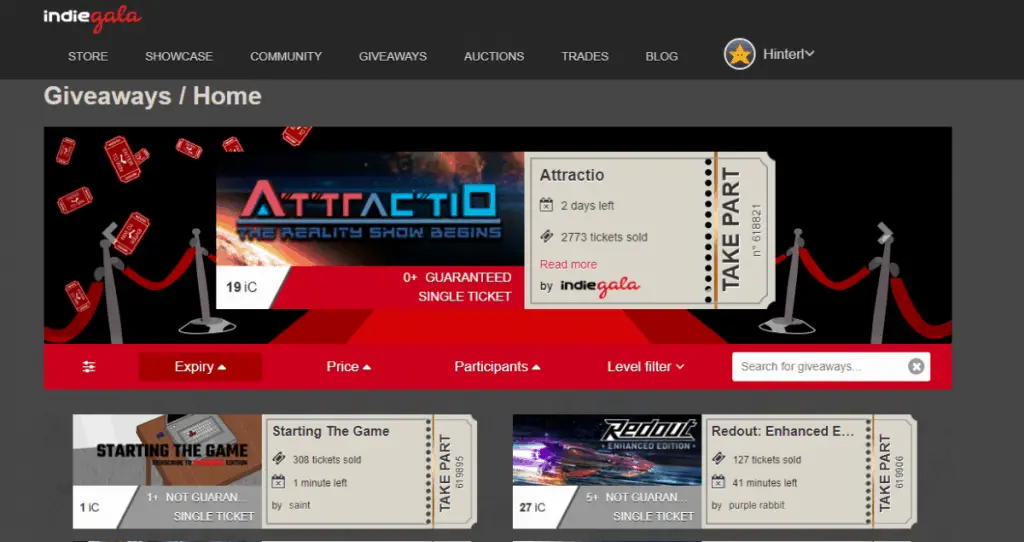Screen dimensions: 1024x542
Task: Open the filter settings sliders icon
Action: [x=89, y=367]
